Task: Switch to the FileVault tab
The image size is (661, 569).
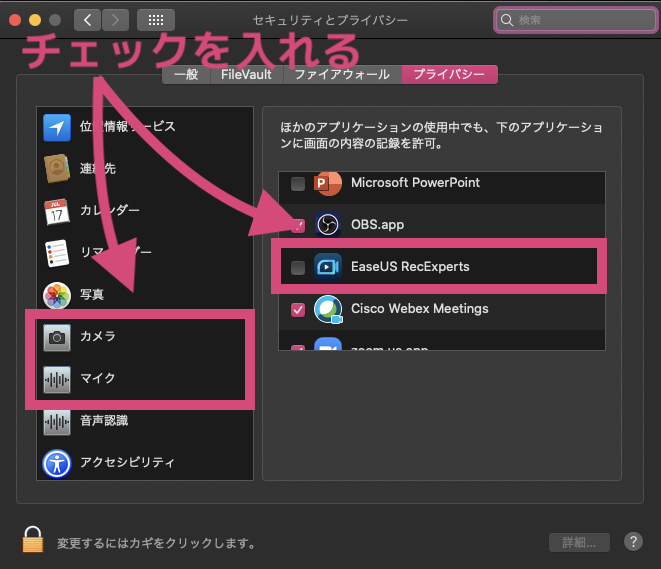Action: (x=247, y=75)
